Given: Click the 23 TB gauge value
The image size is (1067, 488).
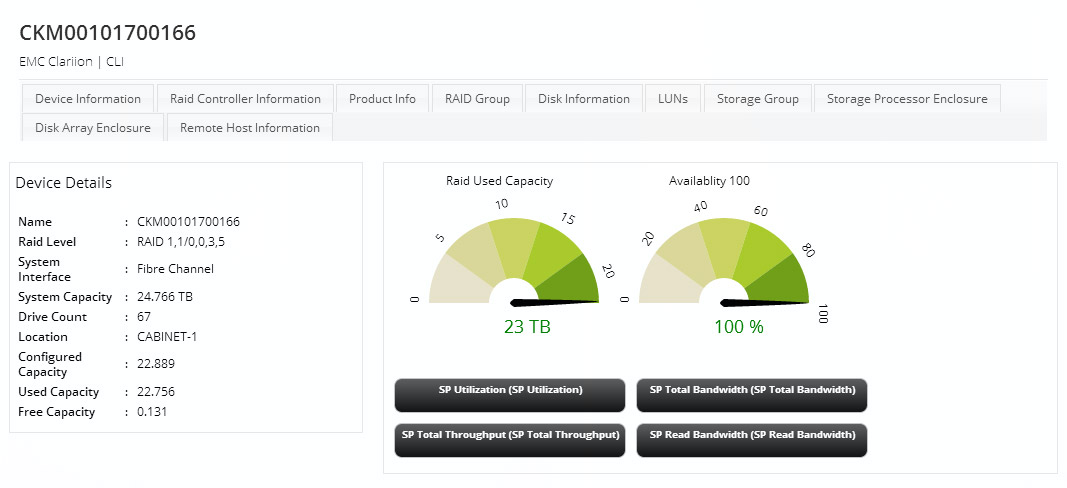Looking at the screenshot, I should 527,327.
